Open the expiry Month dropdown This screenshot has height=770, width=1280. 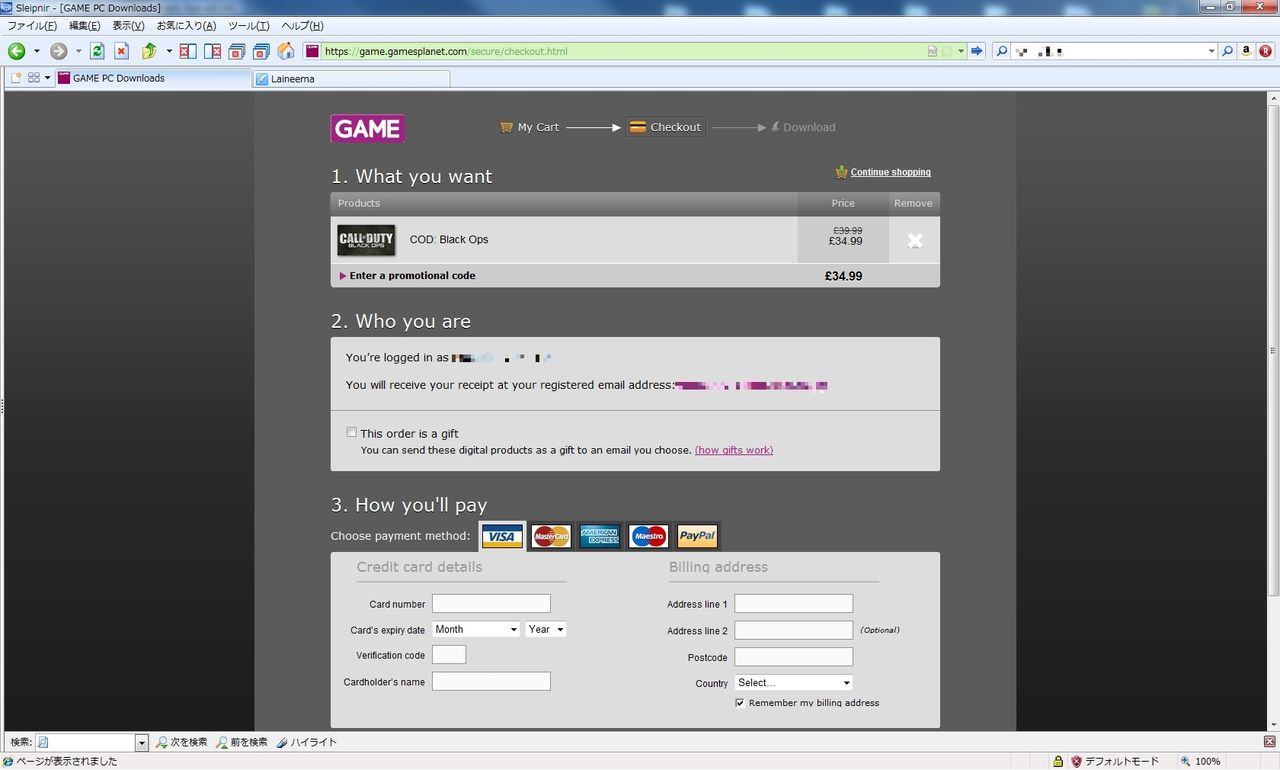[x=476, y=629]
